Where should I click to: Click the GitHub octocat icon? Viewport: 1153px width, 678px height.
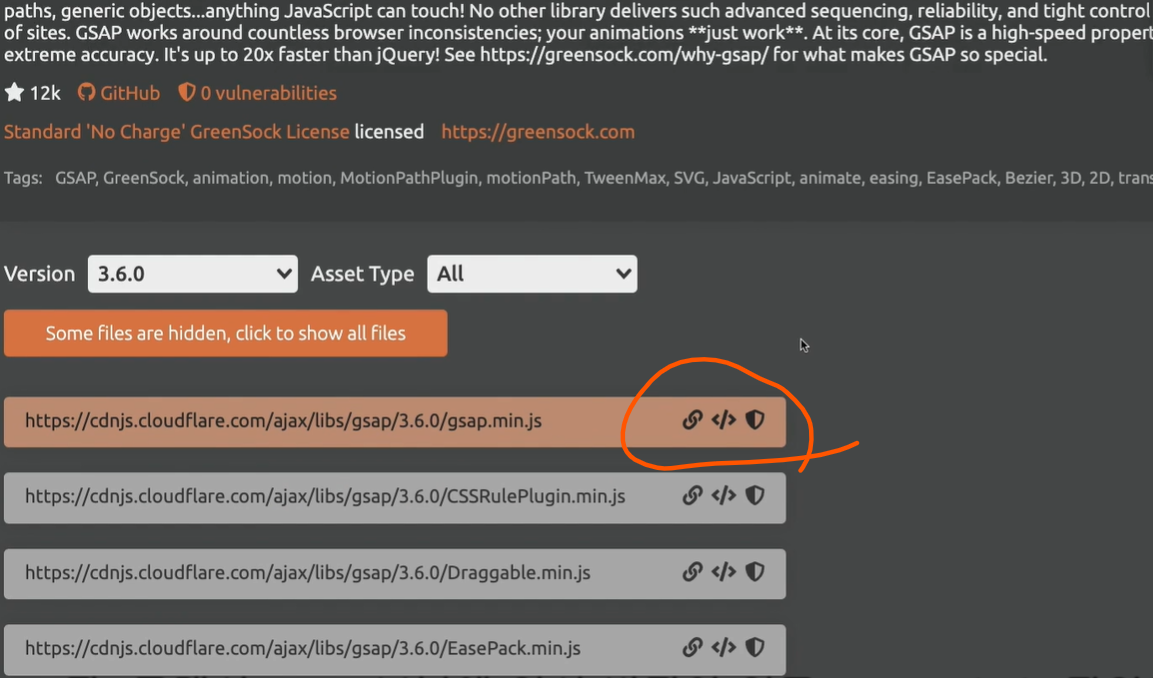(87, 92)
